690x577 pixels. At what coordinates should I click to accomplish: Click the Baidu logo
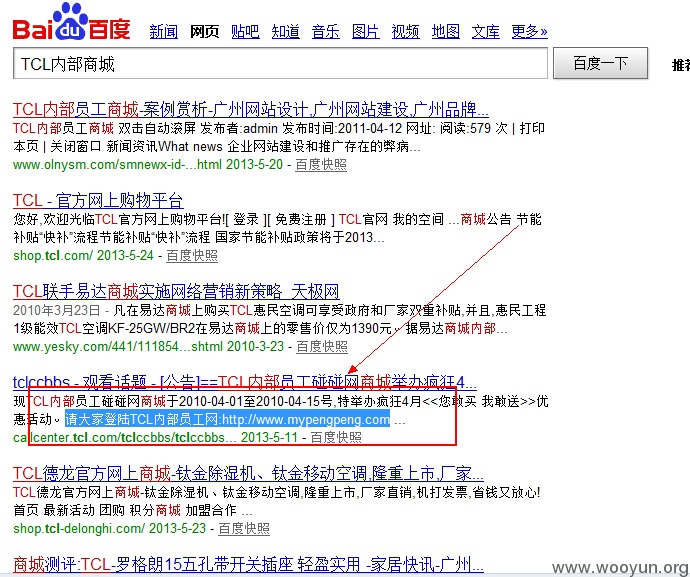72,21
